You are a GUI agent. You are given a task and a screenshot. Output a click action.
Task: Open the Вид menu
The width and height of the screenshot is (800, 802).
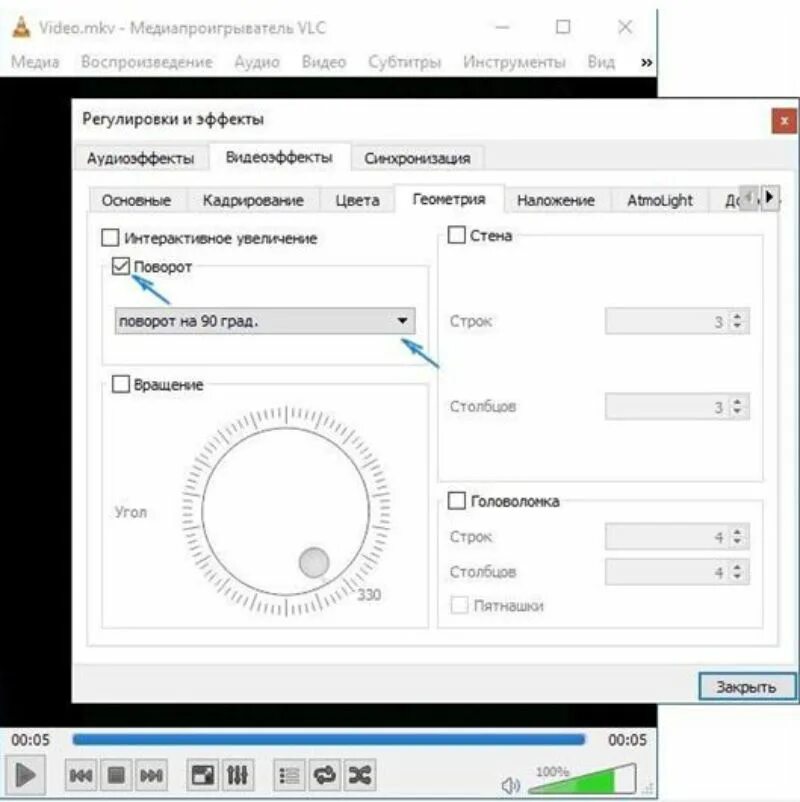(601, 62)
